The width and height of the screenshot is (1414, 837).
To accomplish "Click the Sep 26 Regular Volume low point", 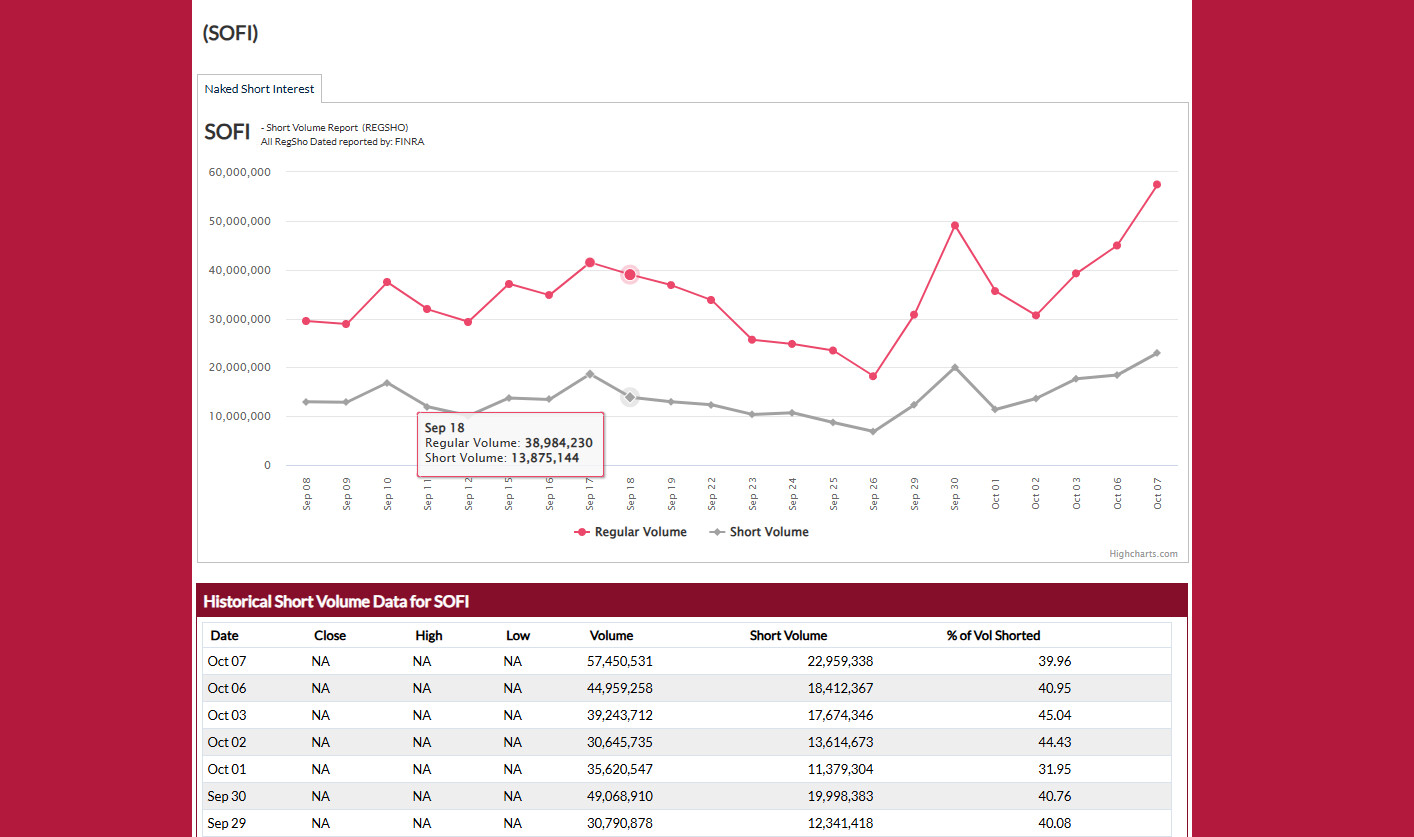I will 873,376.
